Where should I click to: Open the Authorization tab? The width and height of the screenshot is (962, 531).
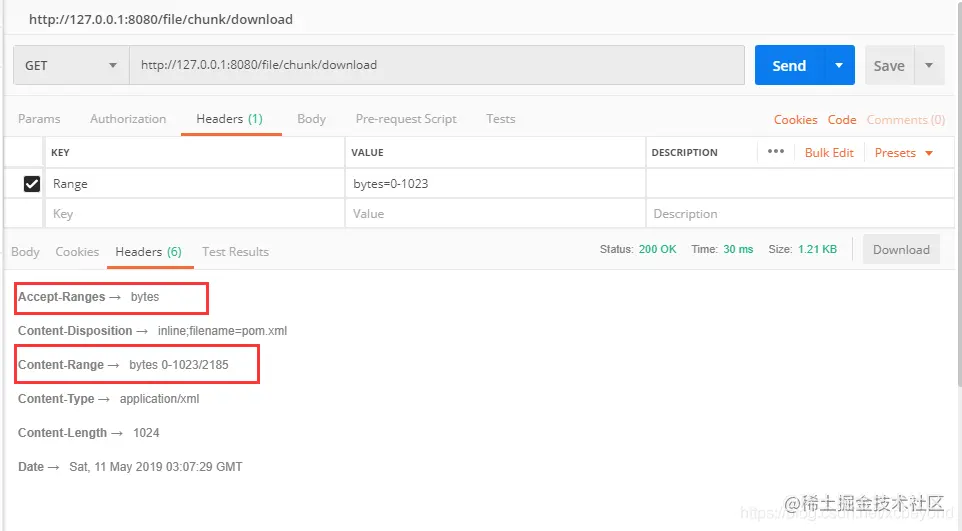tap(128, 118)
